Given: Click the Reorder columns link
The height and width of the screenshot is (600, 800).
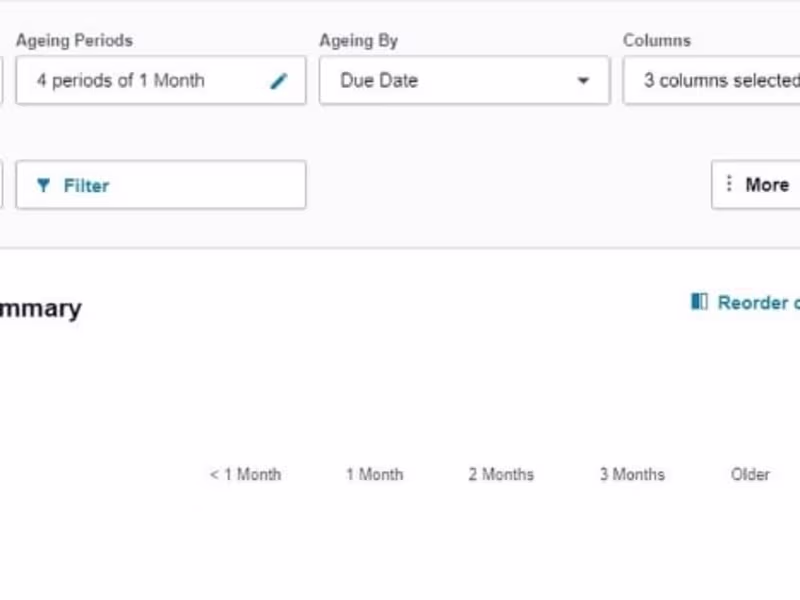Looking at the screenshot, I should [x=757, y=302].
